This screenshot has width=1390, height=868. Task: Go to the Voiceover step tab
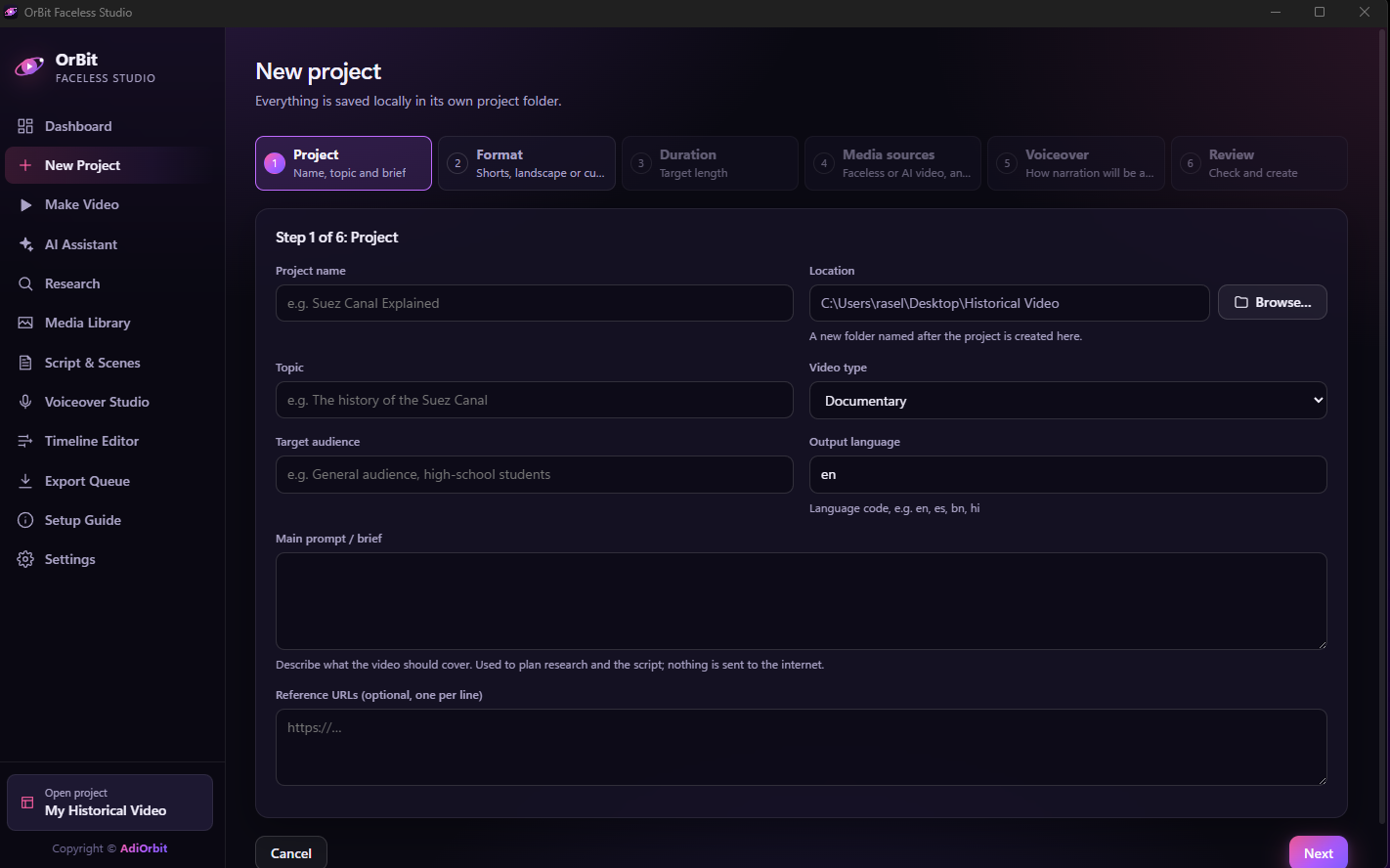(1076, 163)
